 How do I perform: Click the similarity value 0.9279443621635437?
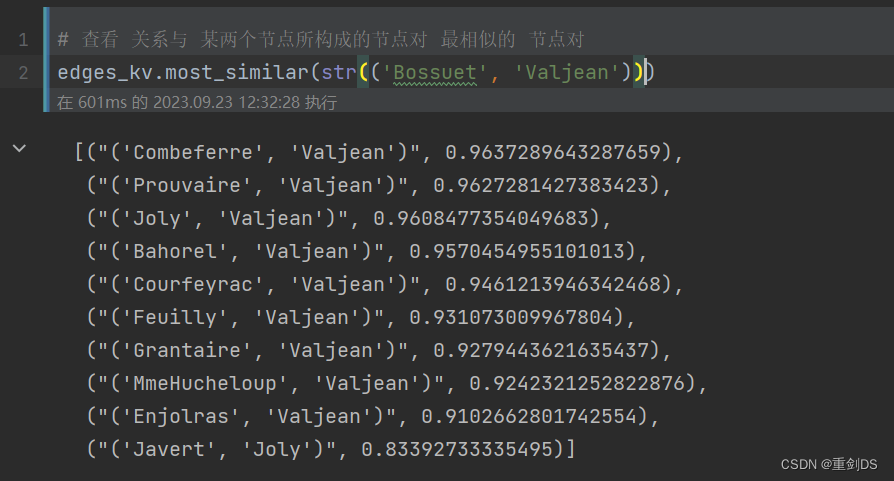[x=541, y=351]
